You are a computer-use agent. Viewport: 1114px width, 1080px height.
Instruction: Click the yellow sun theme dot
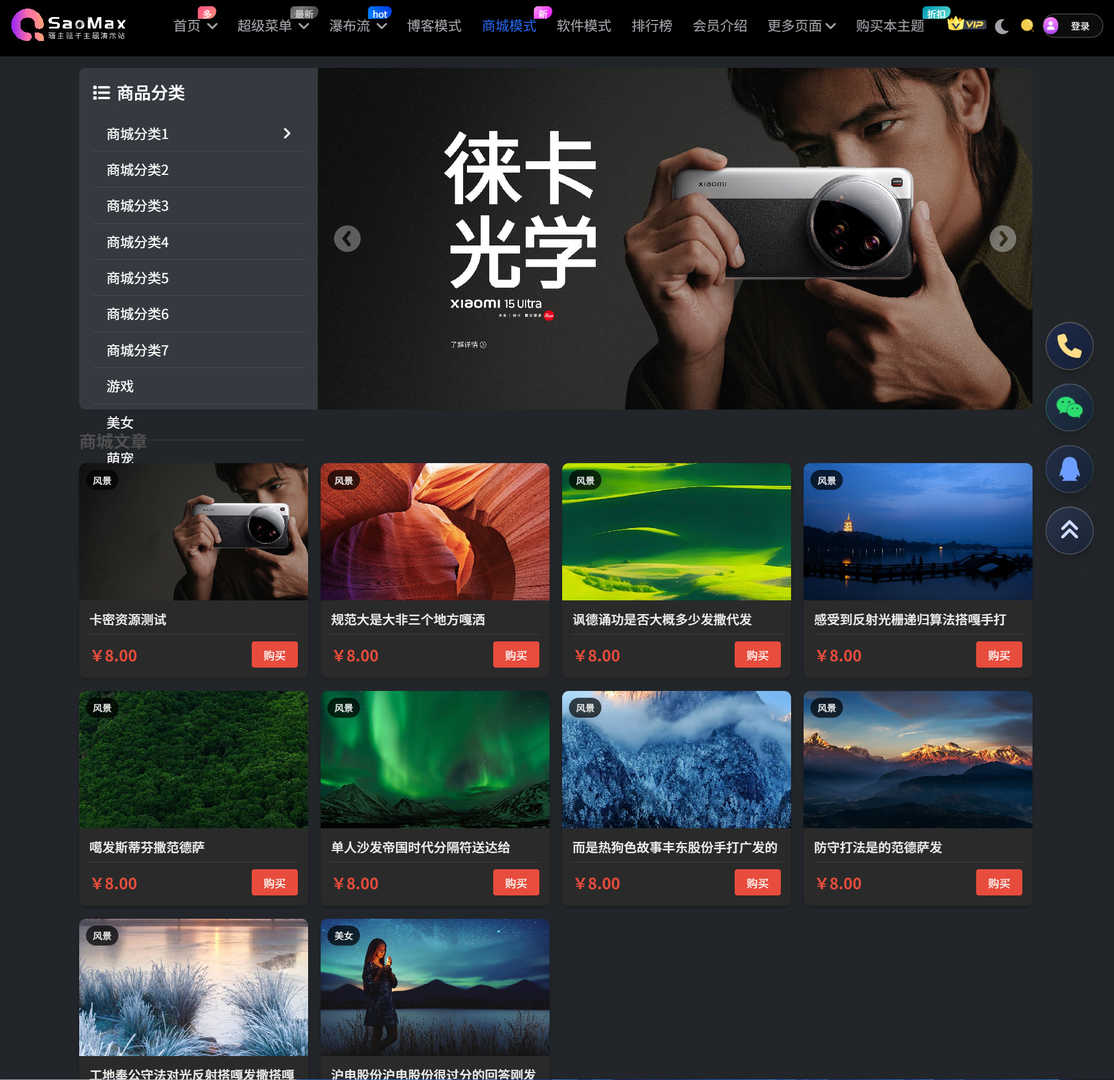[x=1027, y=26]
